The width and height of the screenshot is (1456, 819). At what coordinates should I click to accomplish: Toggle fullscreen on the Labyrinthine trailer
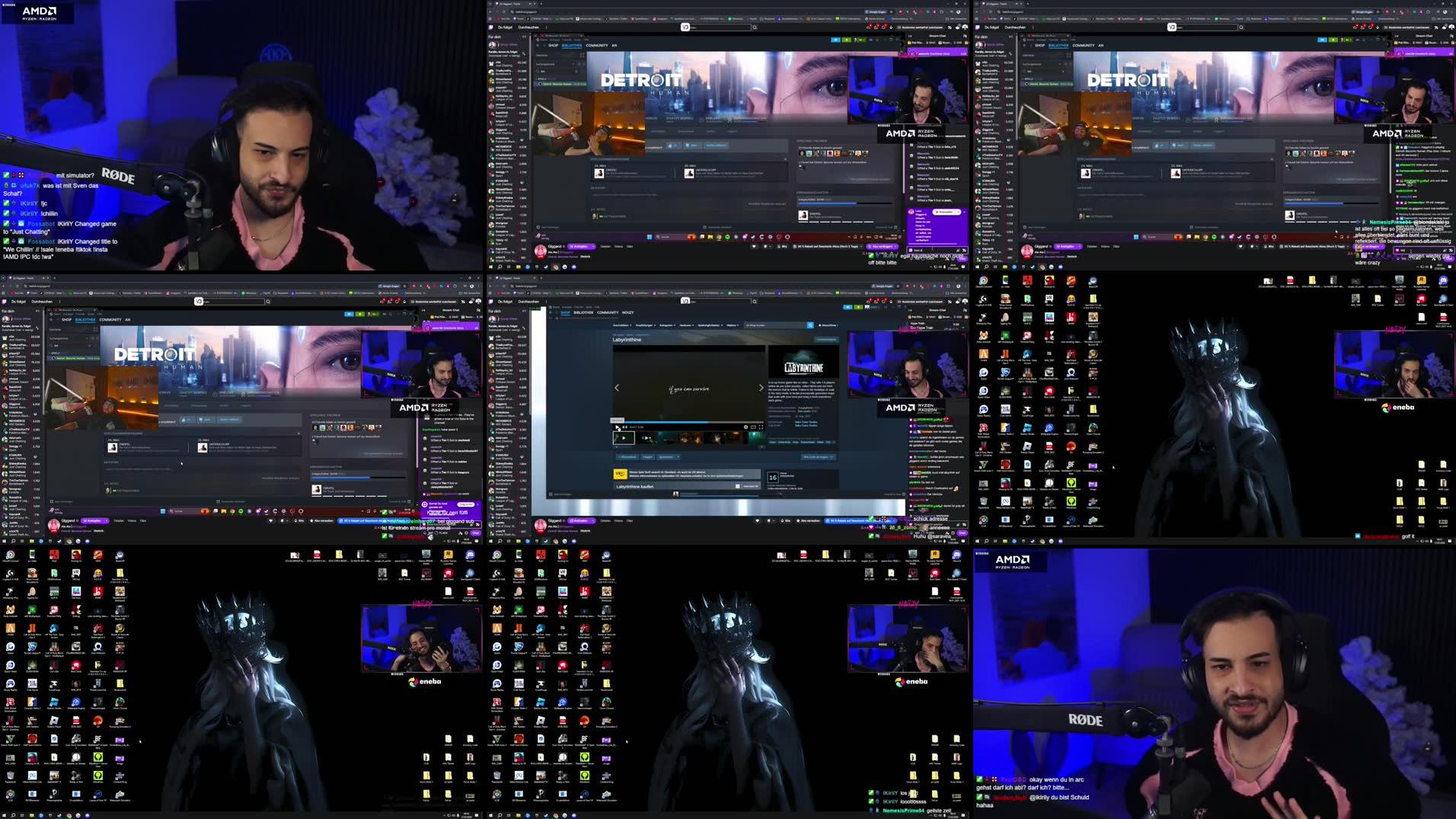tap(760, 427)
